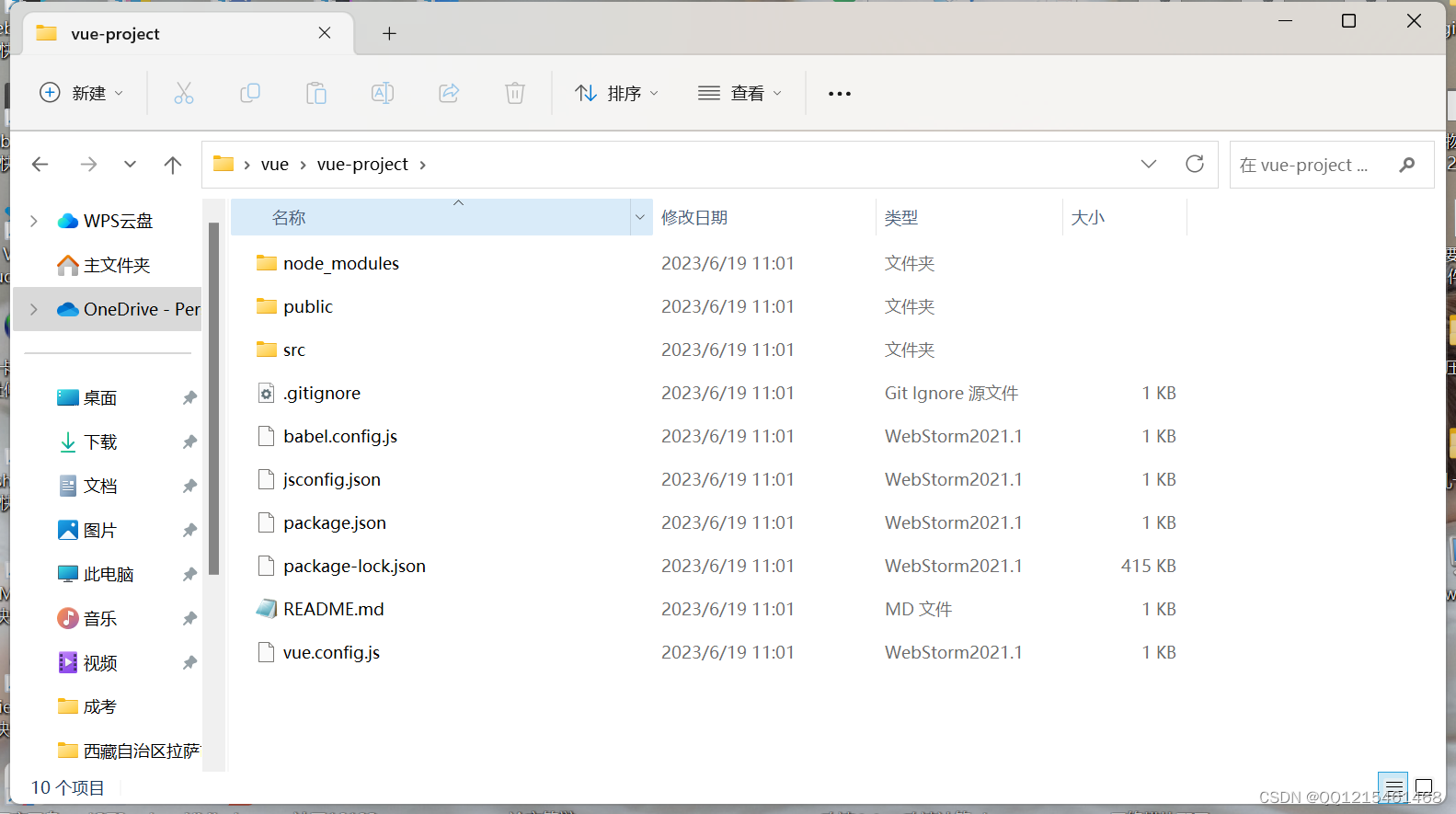The image size is (1456, 814).
Task: Go back with the left arrow
Action: pyautogui.click(x=40, y=165)
